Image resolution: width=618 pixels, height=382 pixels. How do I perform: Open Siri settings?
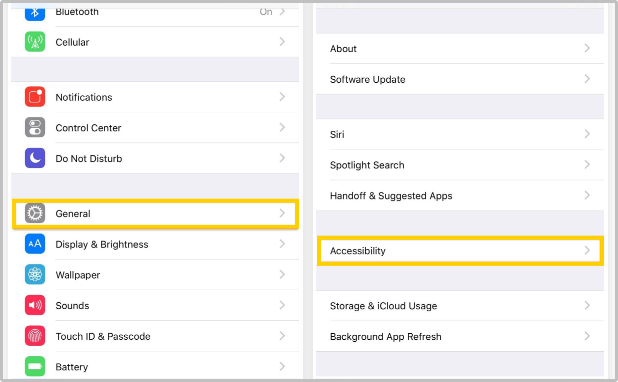tap(460, 134)
